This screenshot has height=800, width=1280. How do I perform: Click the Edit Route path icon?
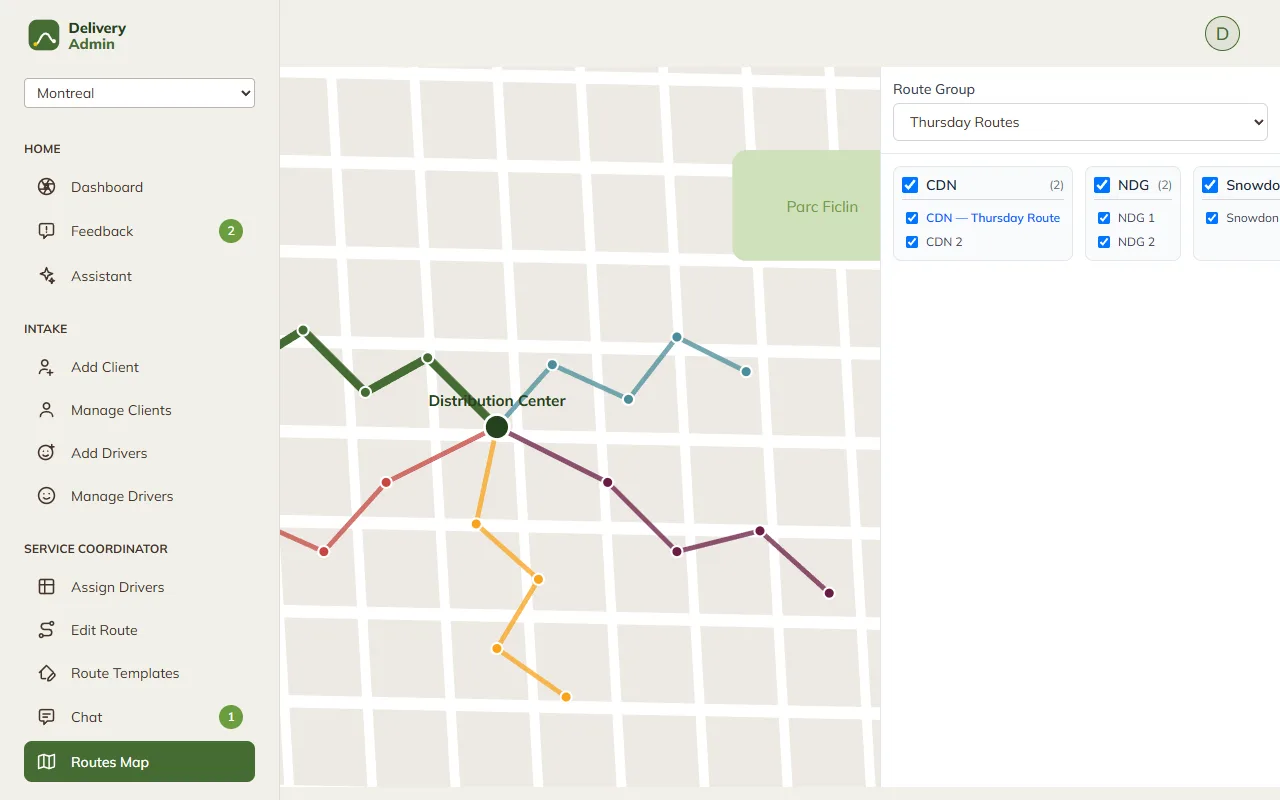pyautogui.click(x=46, y=630)
